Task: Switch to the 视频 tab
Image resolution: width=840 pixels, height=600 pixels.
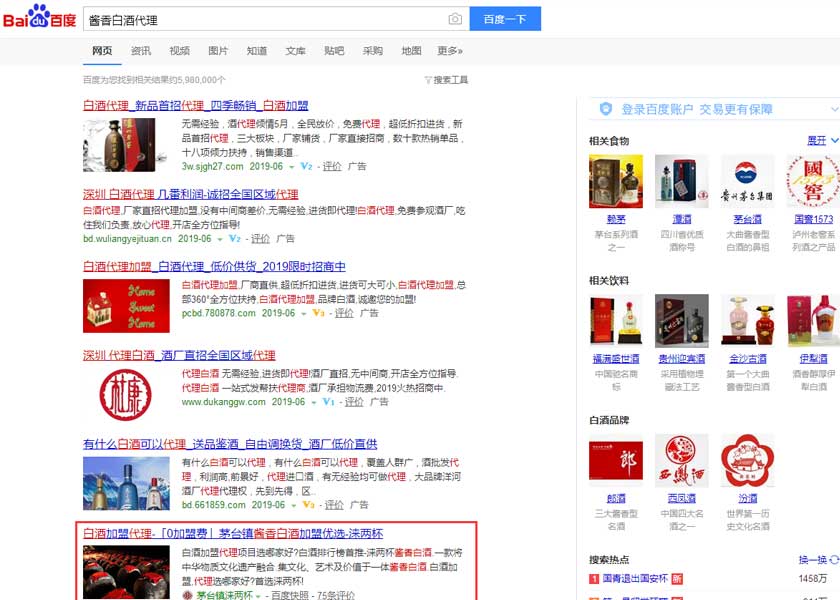Action: pos(179,51)
